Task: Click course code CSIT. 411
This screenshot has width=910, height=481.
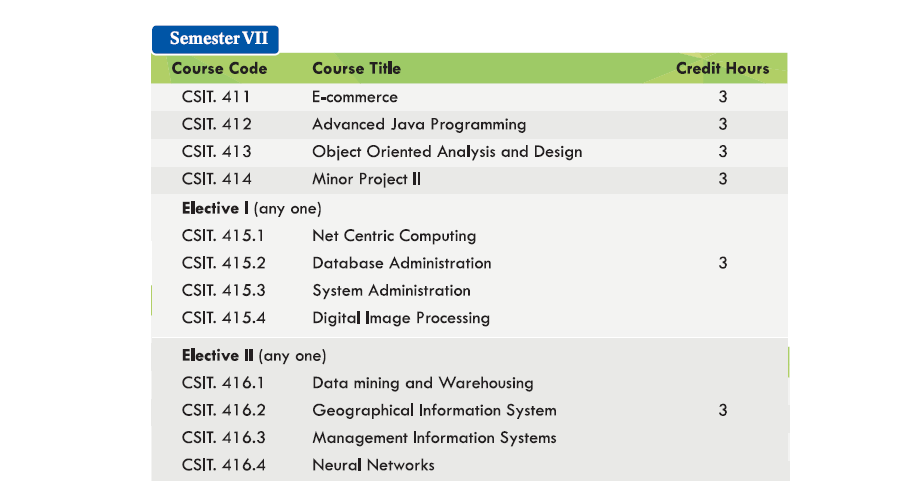Action: 216,97
